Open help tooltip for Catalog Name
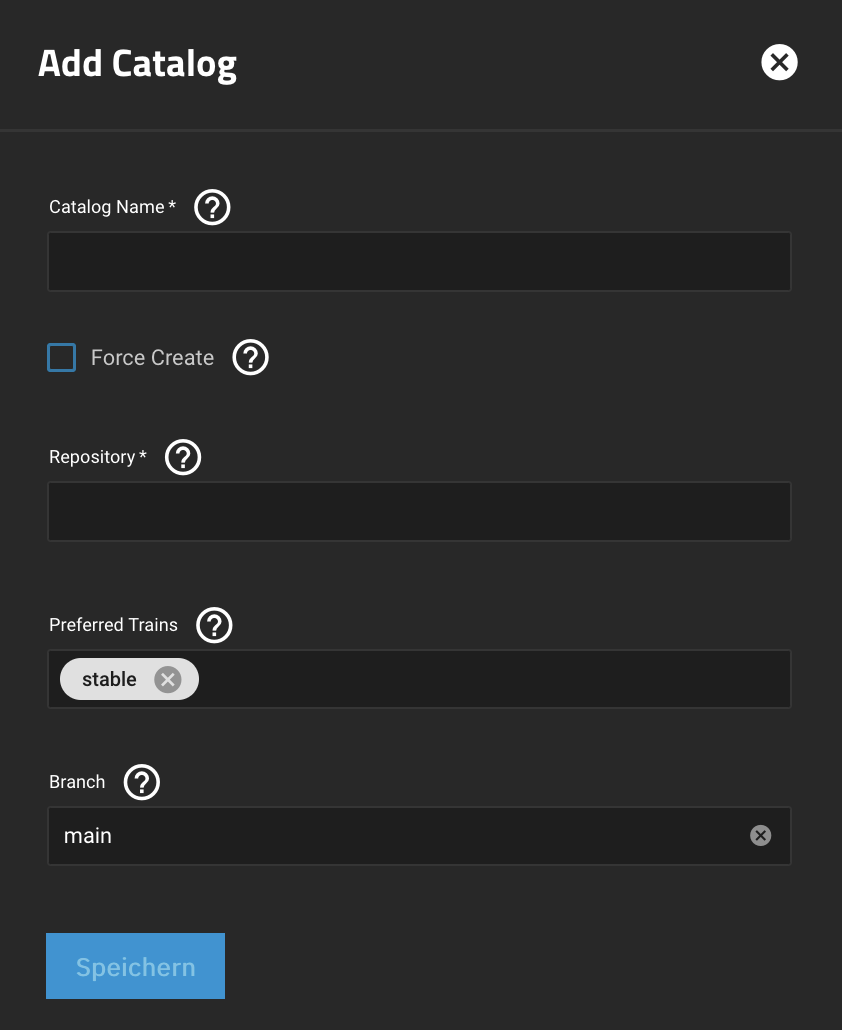This screenshot has height=1030, width=842. pyautogui.click(x=212, y=207)
